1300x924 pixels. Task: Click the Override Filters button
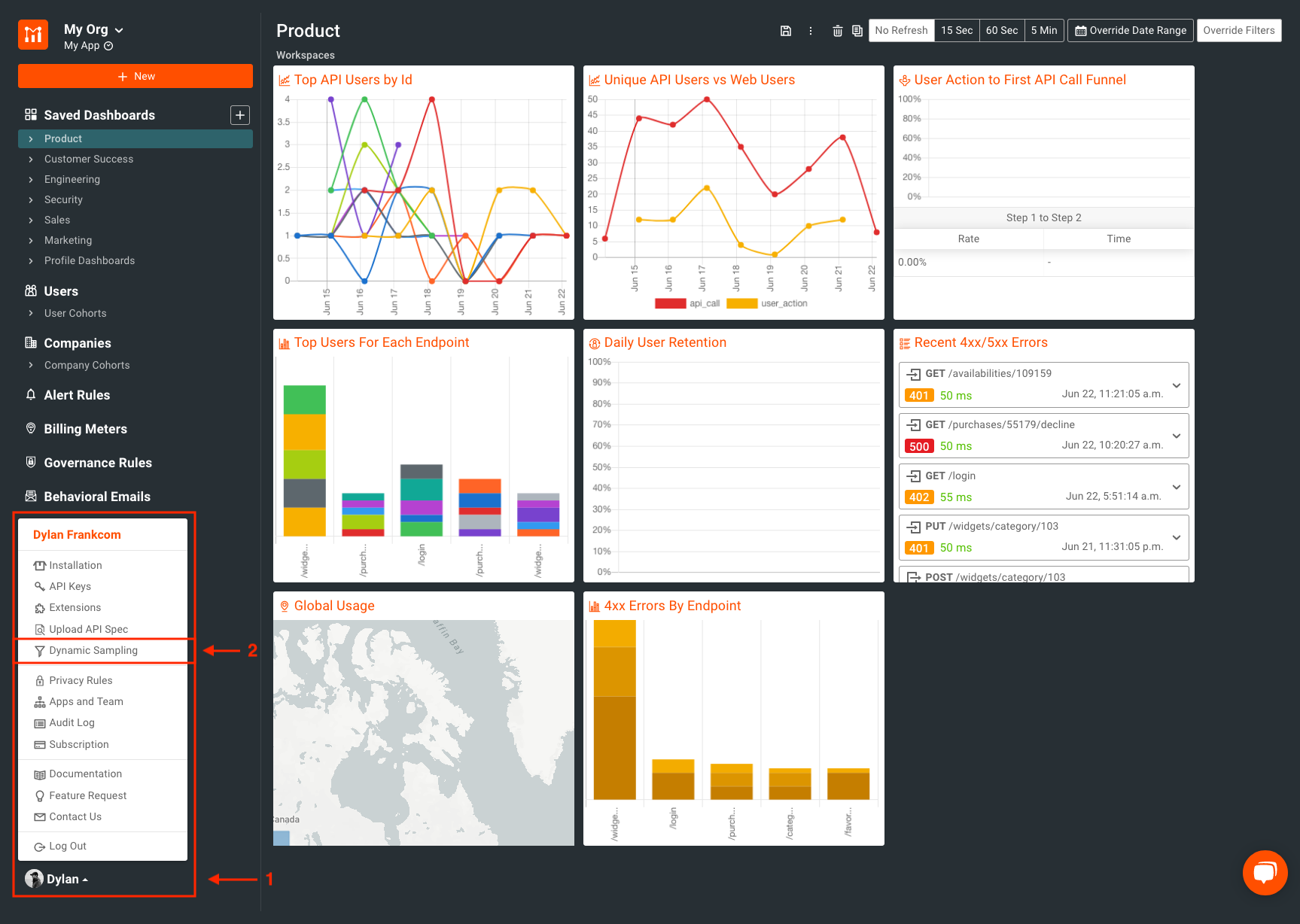point(1238,31)
